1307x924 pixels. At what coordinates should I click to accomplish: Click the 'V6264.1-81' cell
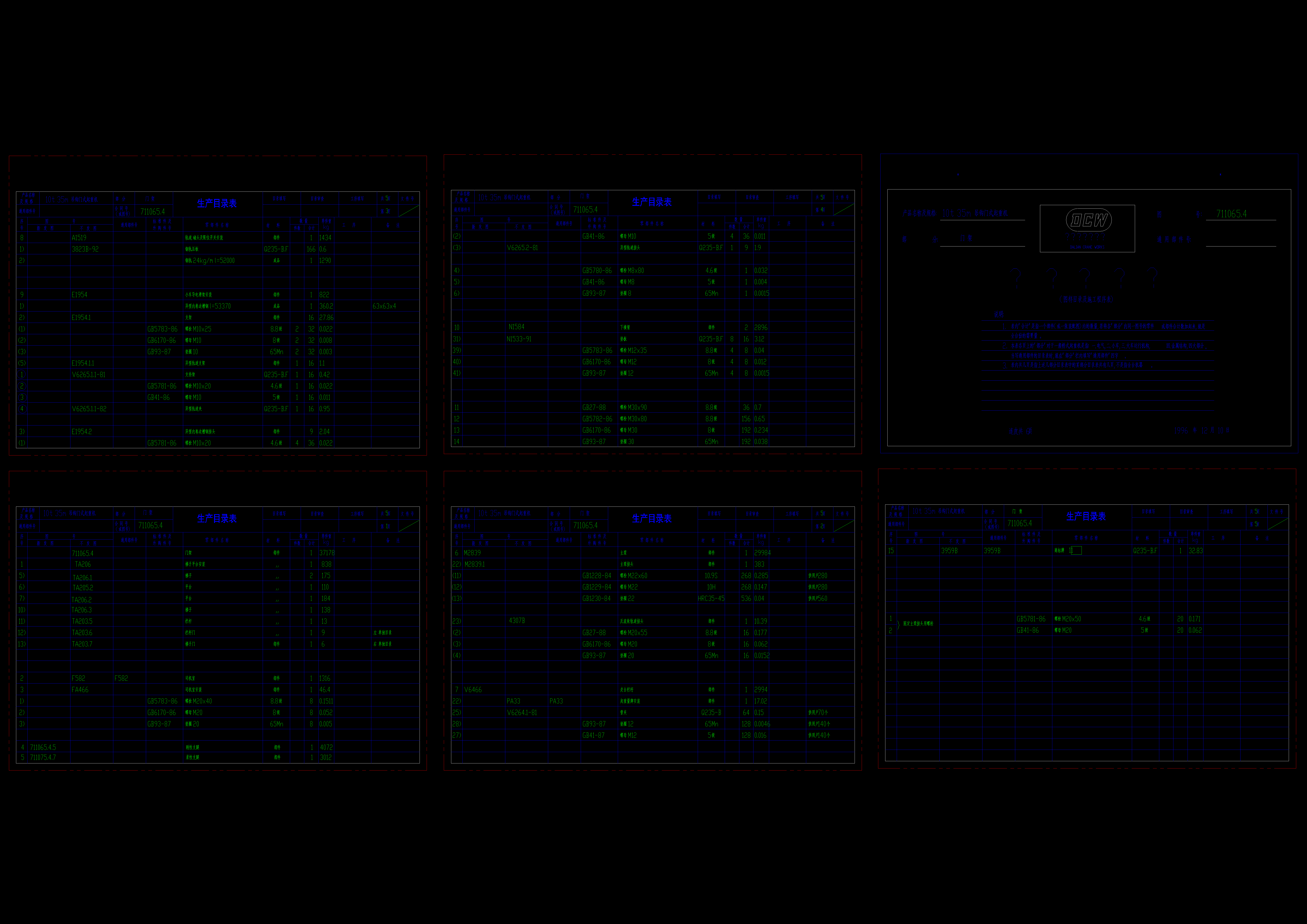(522, 712)
